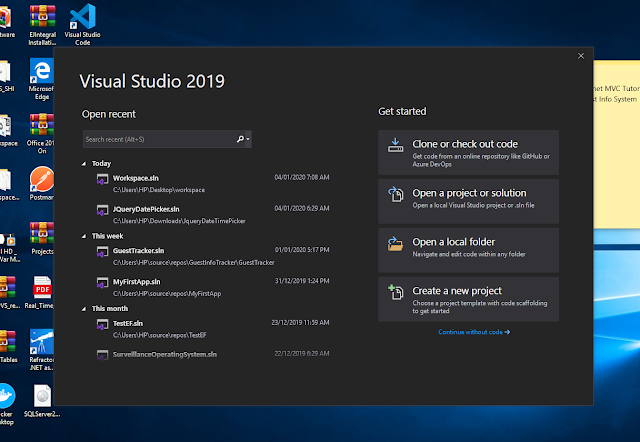Collapse the This week group

85,236
